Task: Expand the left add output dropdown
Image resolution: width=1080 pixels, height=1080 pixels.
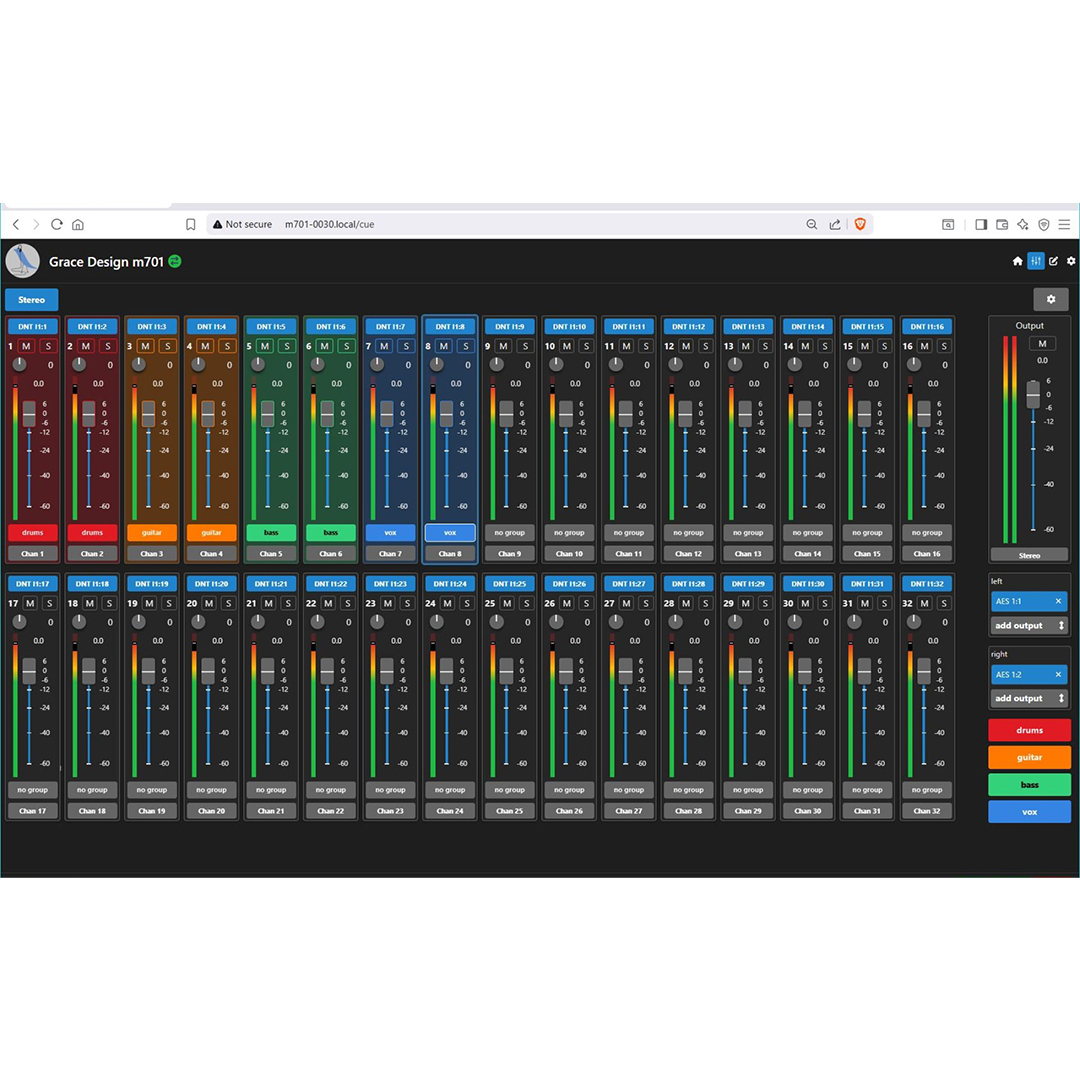Action: click(1029, 626)
